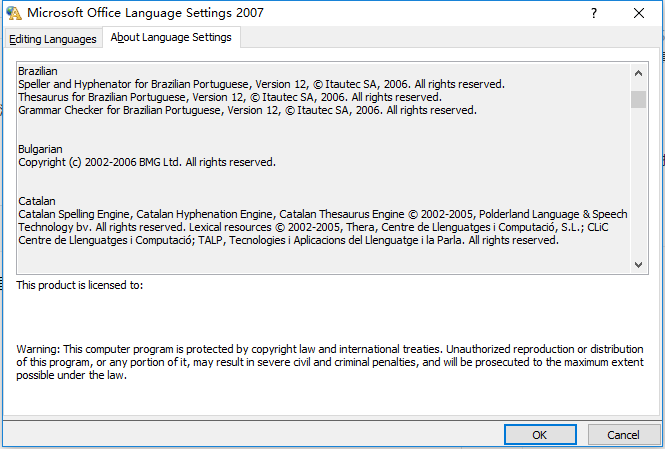Click the 'Speller and Hyphenator for Brazilian Portuguese' line

coord(261,84)
